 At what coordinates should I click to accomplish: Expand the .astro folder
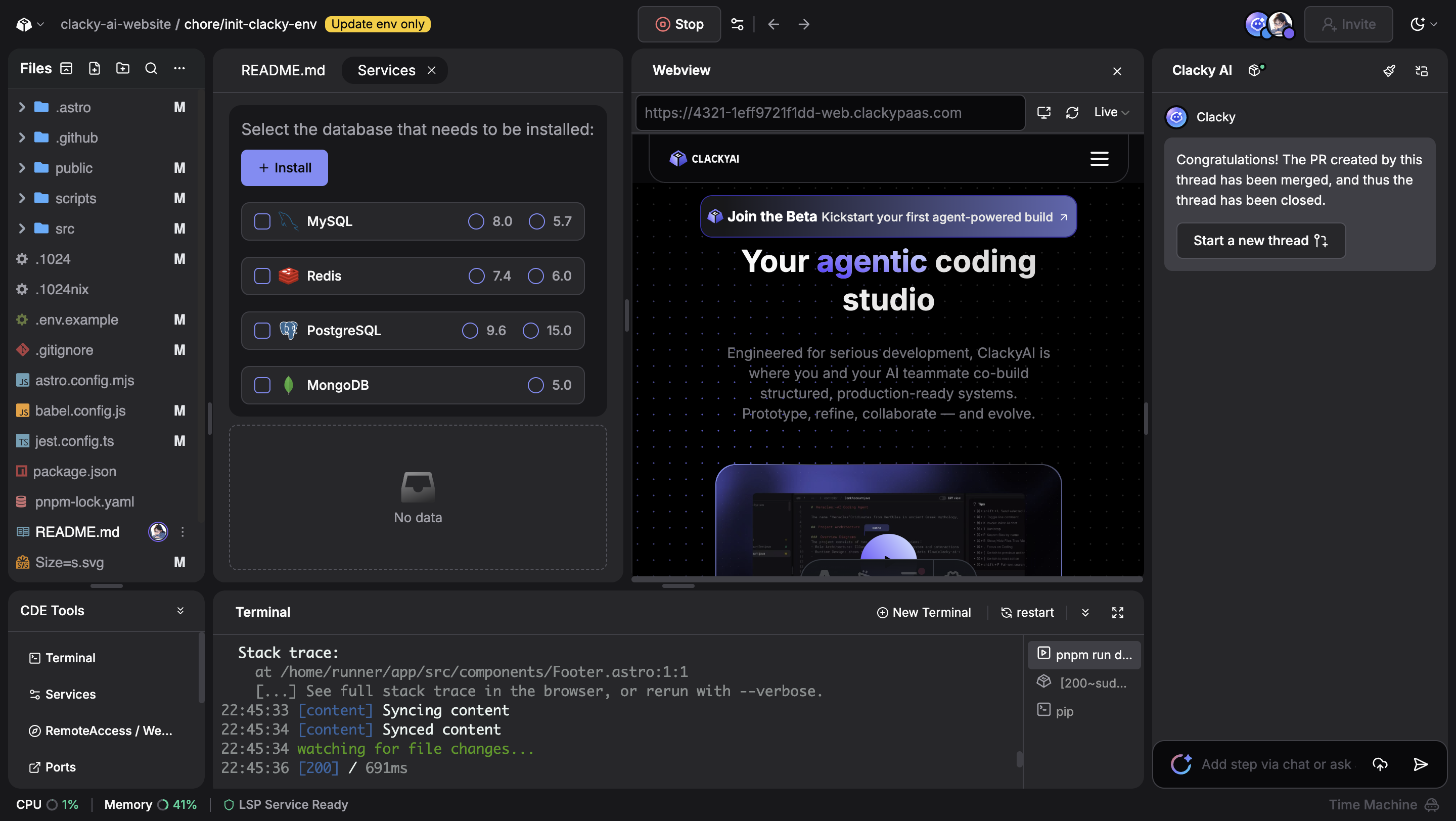pyautogui.click(x=21, y=107)
